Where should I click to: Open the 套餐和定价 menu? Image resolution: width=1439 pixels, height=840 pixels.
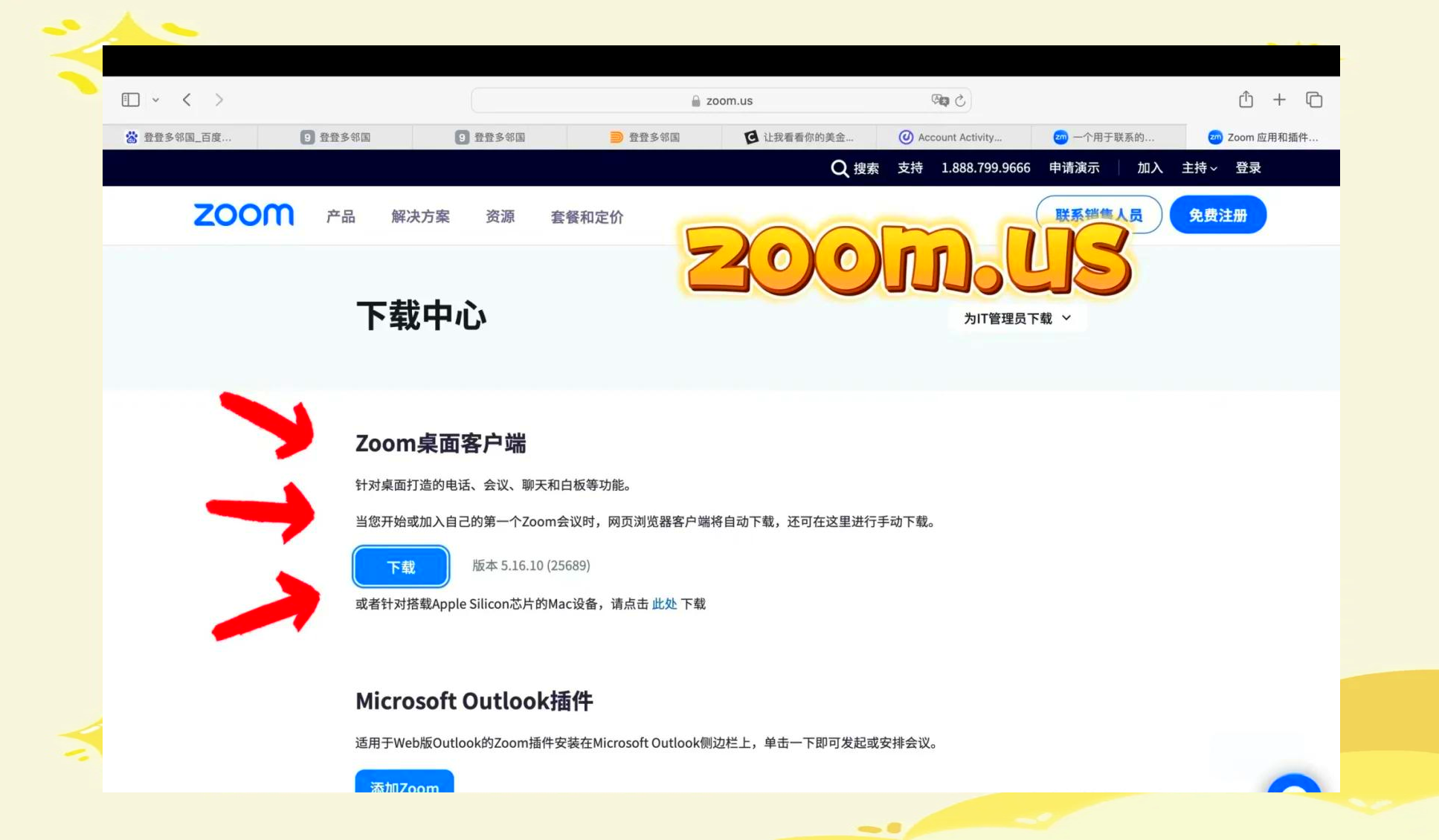[x=587, y=217]
